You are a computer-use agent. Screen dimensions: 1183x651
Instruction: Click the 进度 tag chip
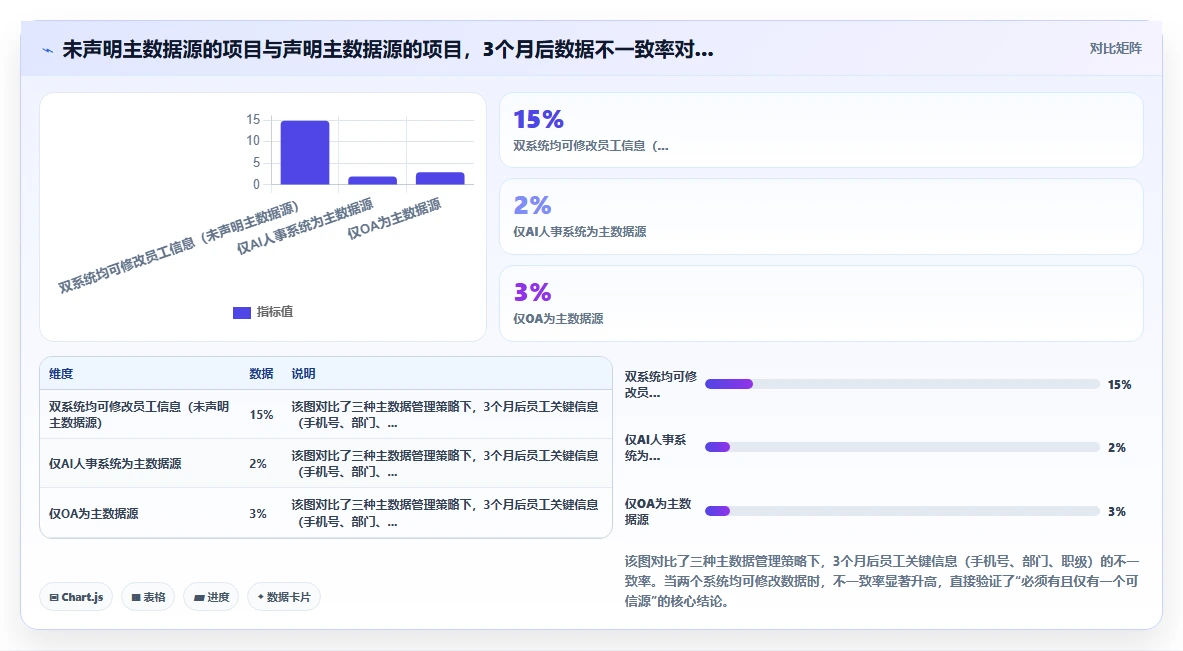pyautogui.click(x=211, y=597)
